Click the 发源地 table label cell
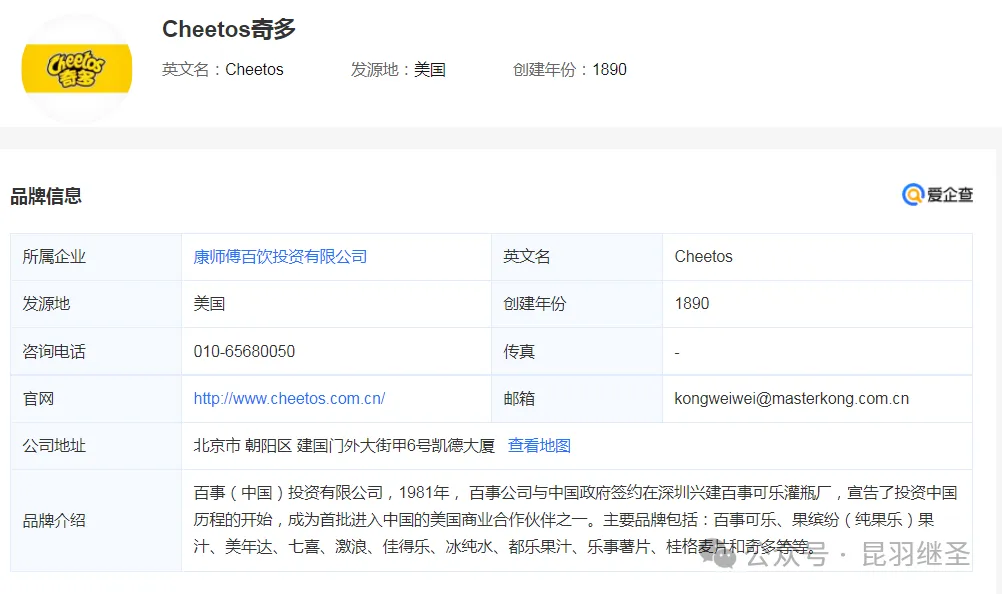Image resolution: width=1002 pixels, height=594 pixels. click(x=96, y=304)
